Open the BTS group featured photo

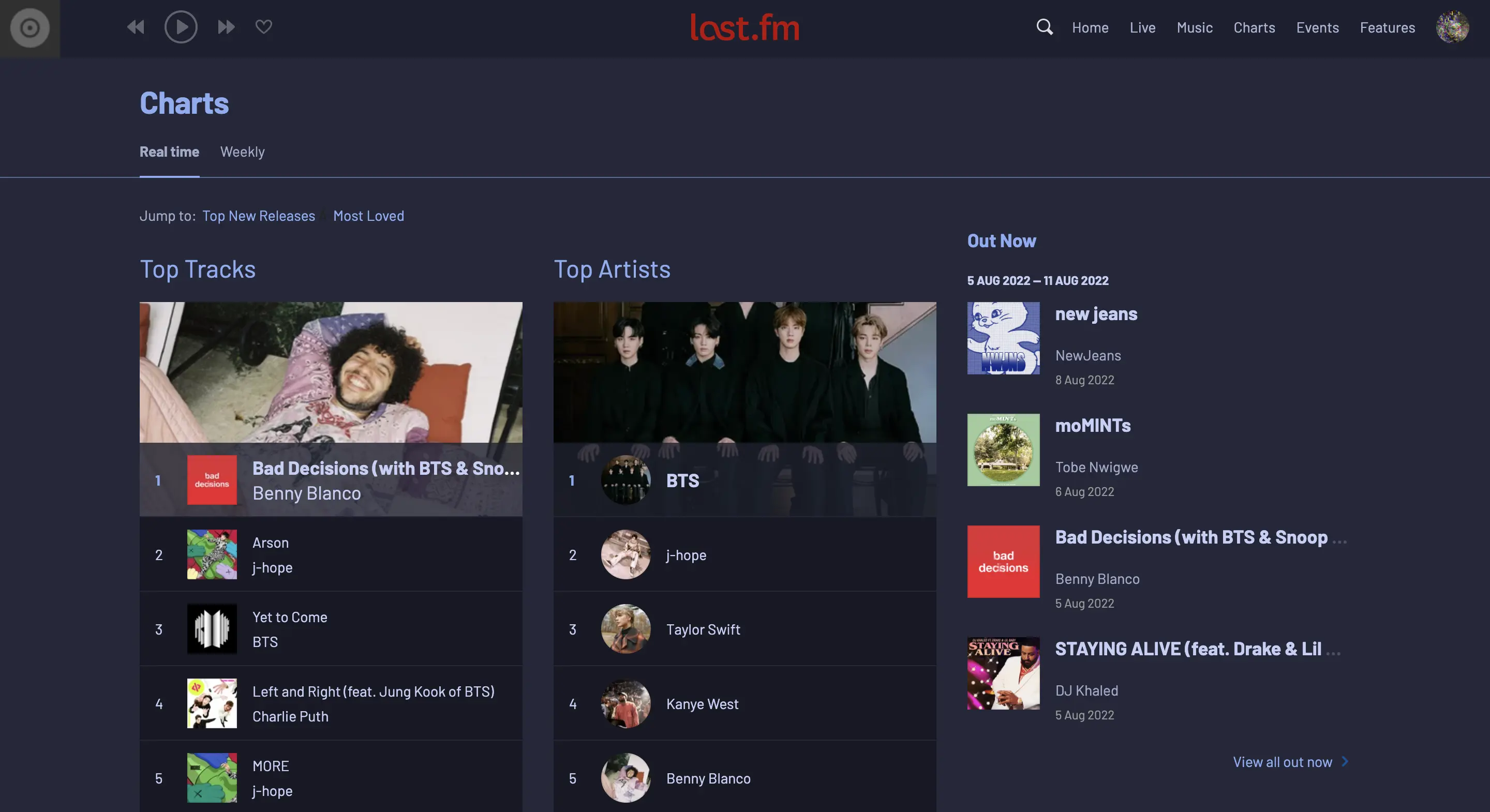click(x=744, y=372)
